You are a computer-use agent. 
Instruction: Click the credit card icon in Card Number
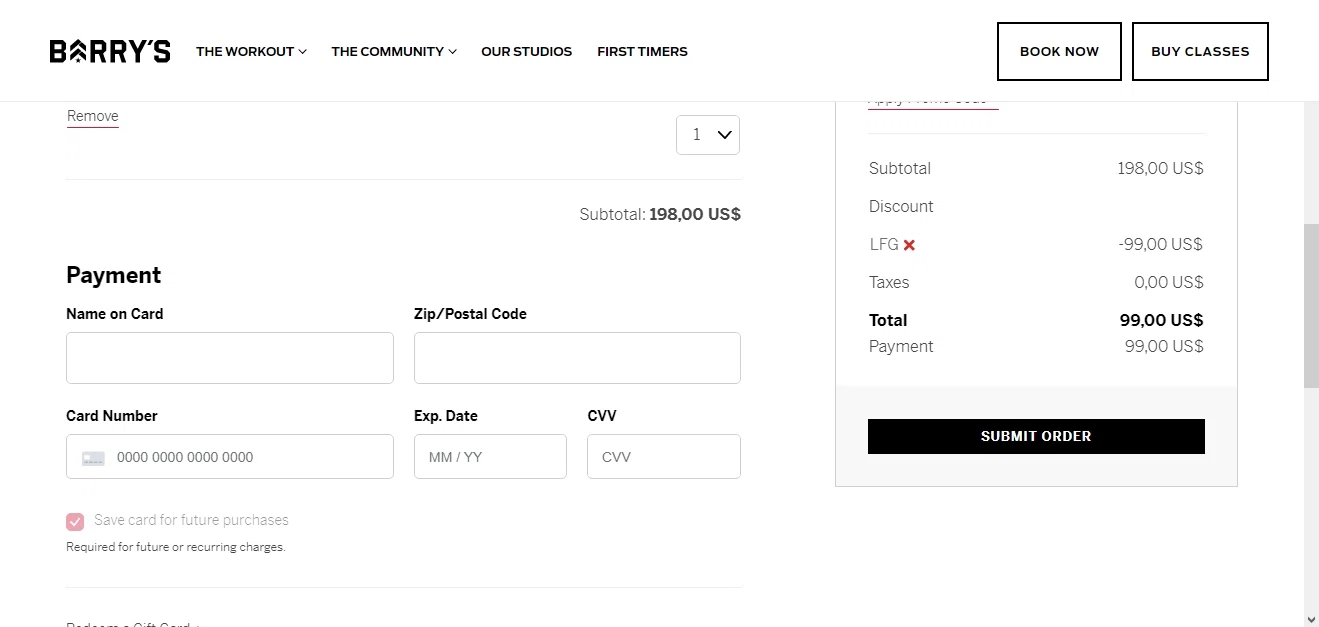pos(93,458)
